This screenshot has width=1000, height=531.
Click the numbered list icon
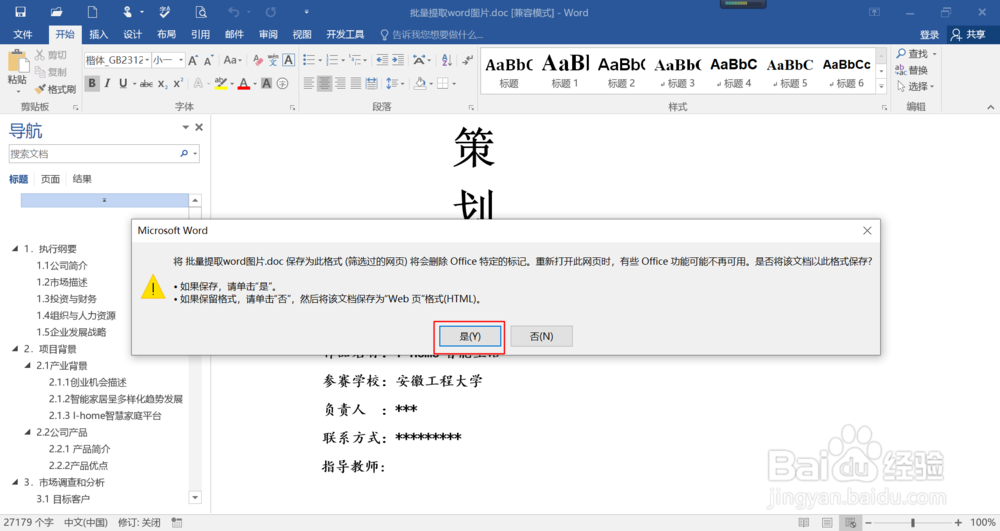pos(332,60)
